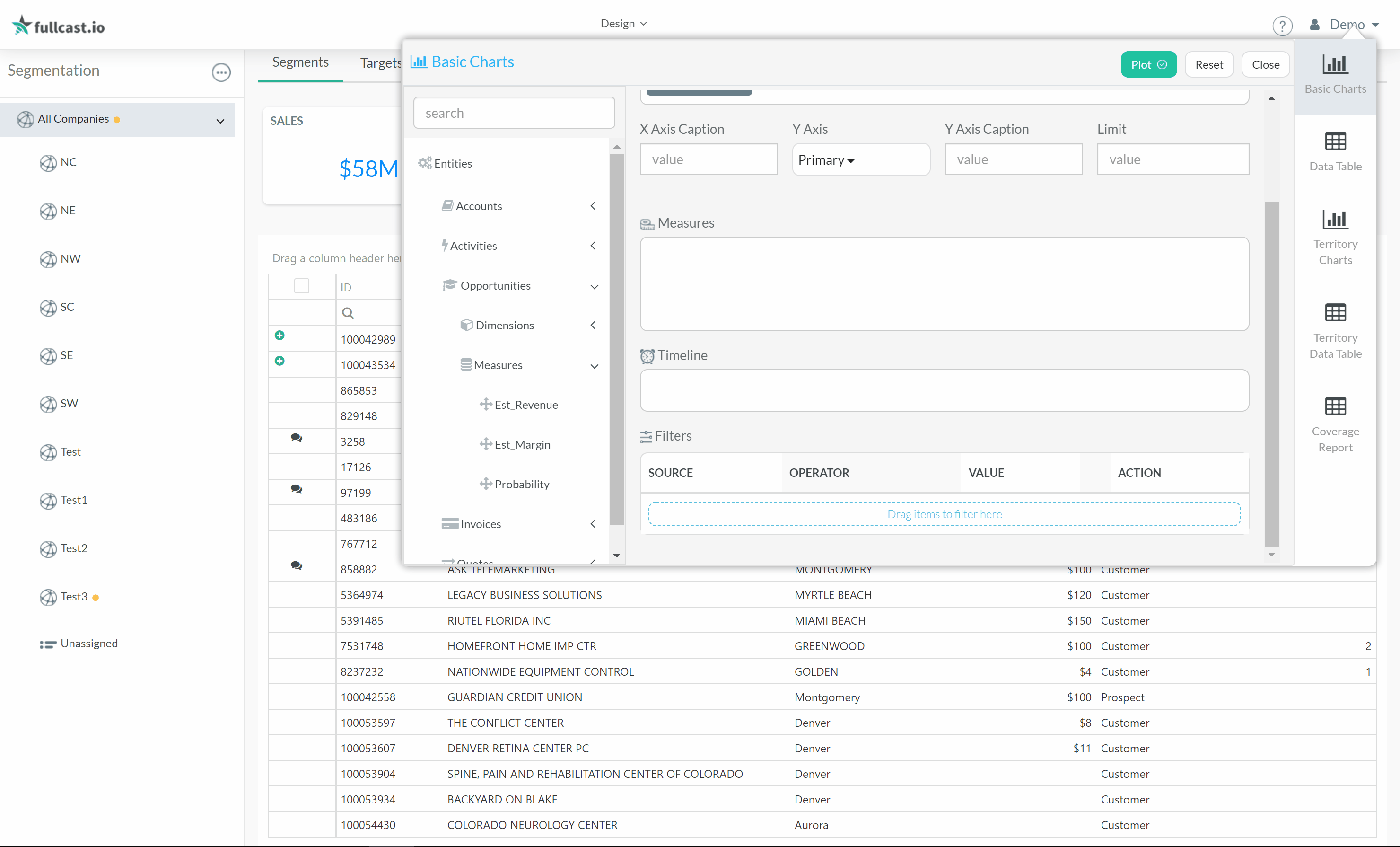Open Territory Charts panel icon
Viewport: 1400px width, 847px height.
1335,220
